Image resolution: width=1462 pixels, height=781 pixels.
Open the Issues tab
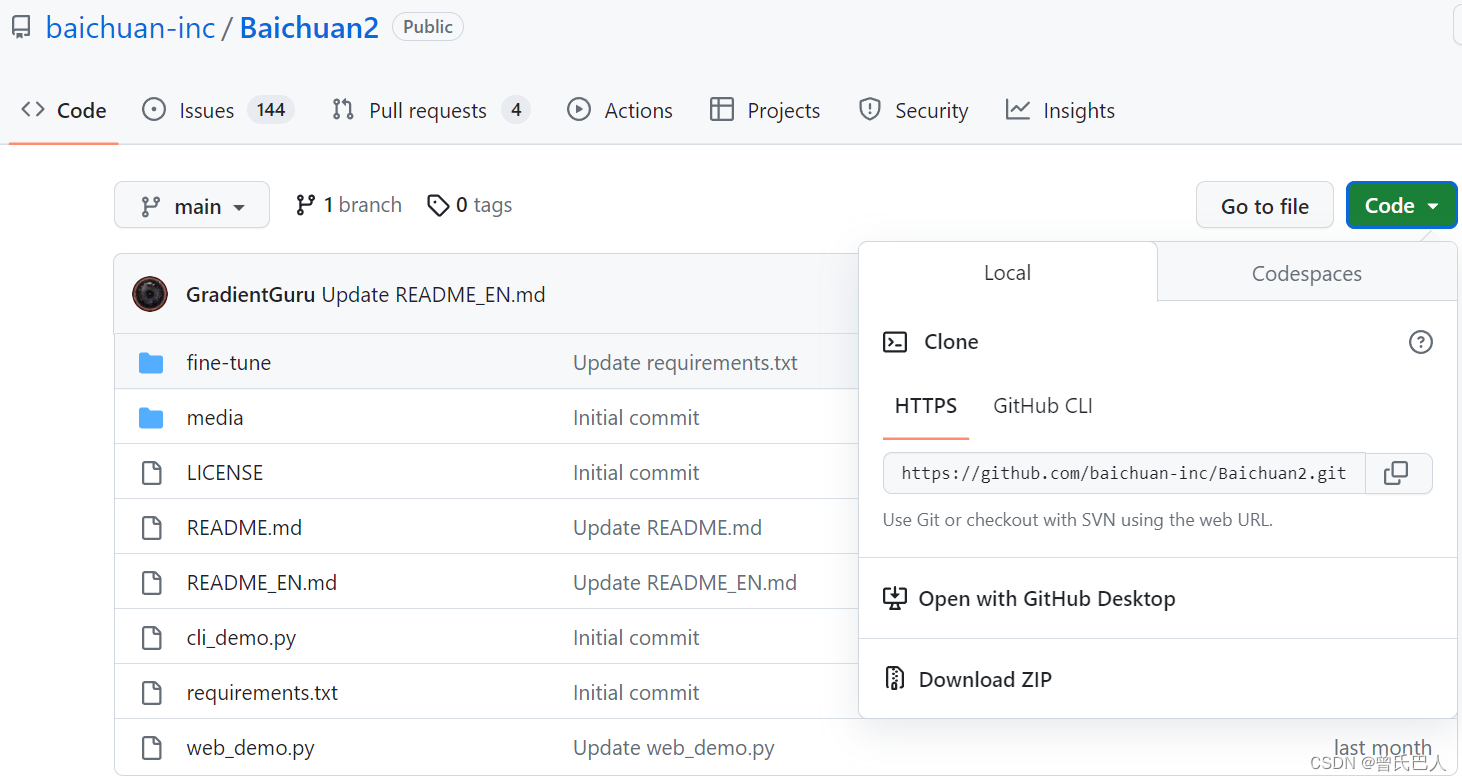point(218,110)
